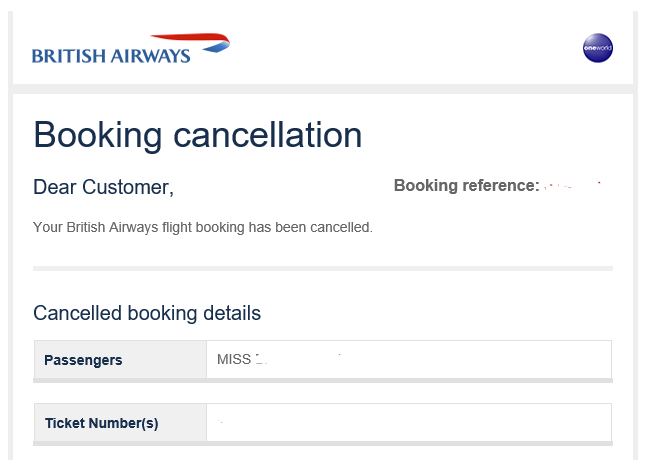The height and width of the screenshot is (460, 646).
Task: Click the grey bar under Passengers row
Action: click(x=323, y=381)
